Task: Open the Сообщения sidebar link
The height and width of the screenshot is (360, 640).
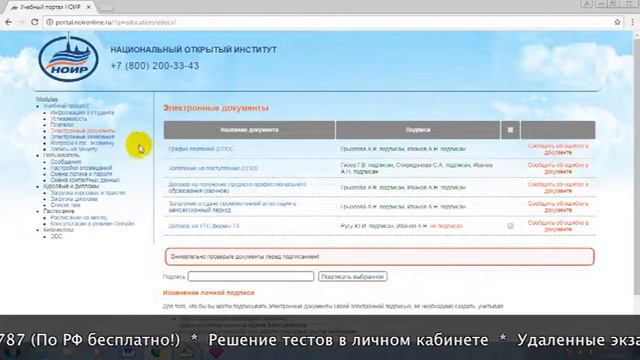Action: [66, 162]
